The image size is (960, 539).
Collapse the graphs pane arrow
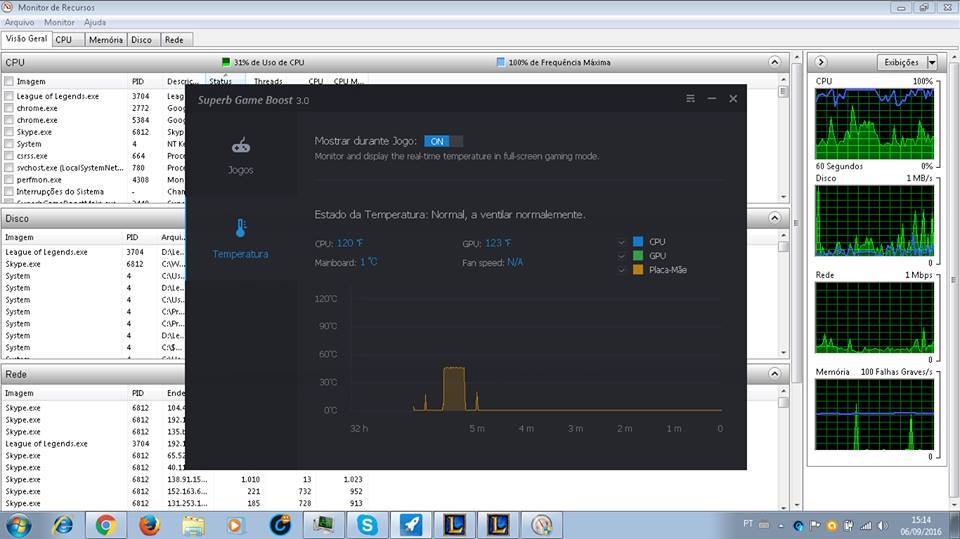[821, 62]
